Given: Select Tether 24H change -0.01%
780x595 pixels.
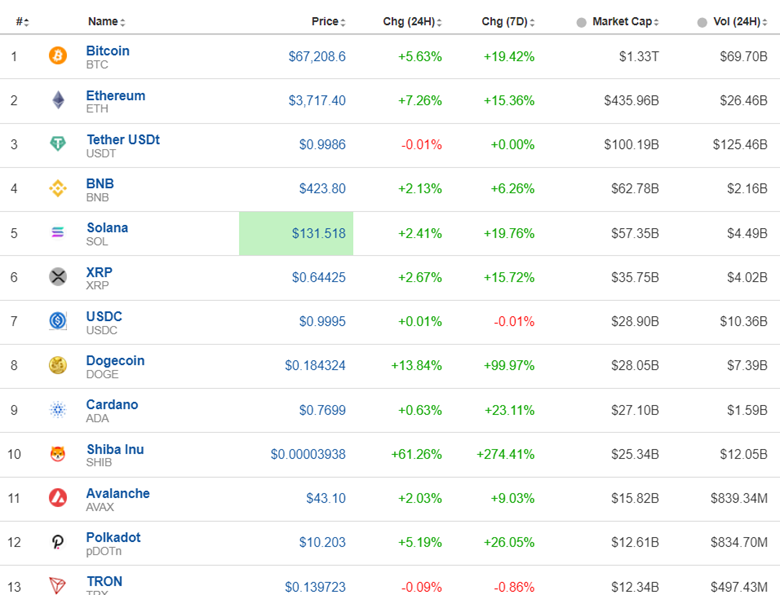Looking at the screenshot, I should (421, 145).
